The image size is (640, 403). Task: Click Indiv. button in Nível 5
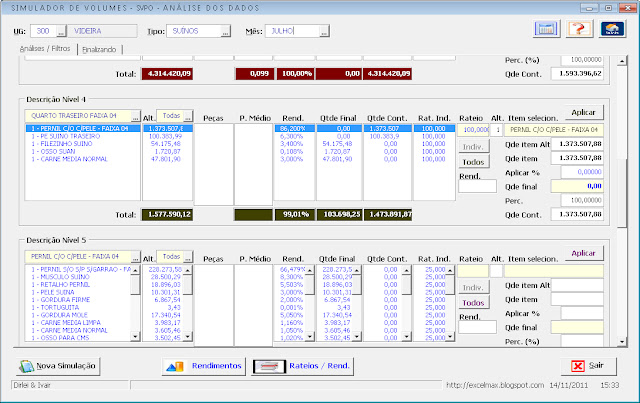(473, 287)
